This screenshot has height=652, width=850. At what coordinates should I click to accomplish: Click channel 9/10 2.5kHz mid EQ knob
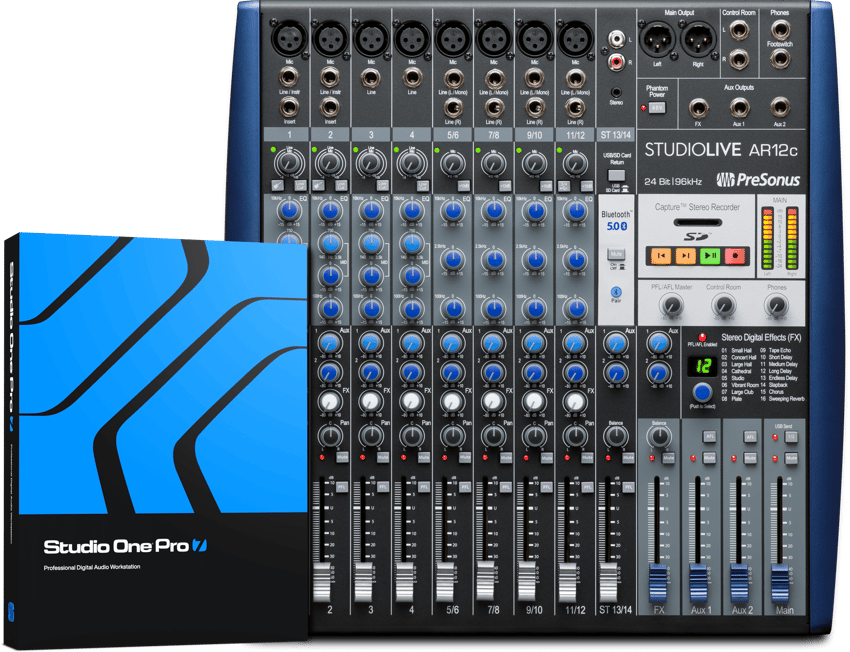coord(535,260)
